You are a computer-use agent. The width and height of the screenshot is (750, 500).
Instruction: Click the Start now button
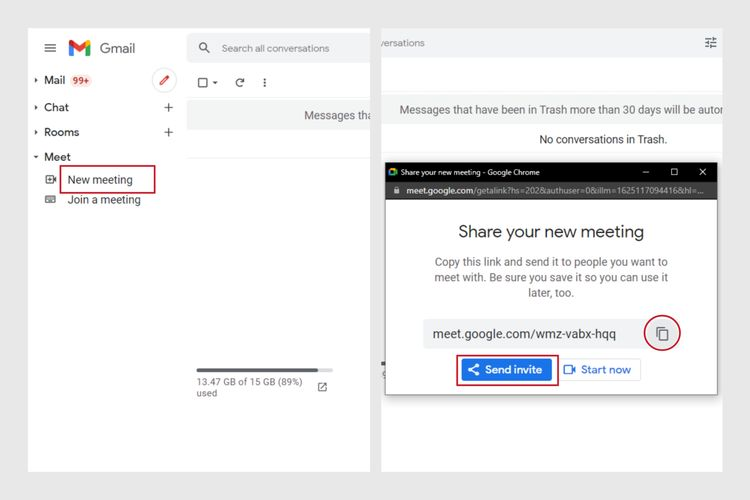point(598,370)
